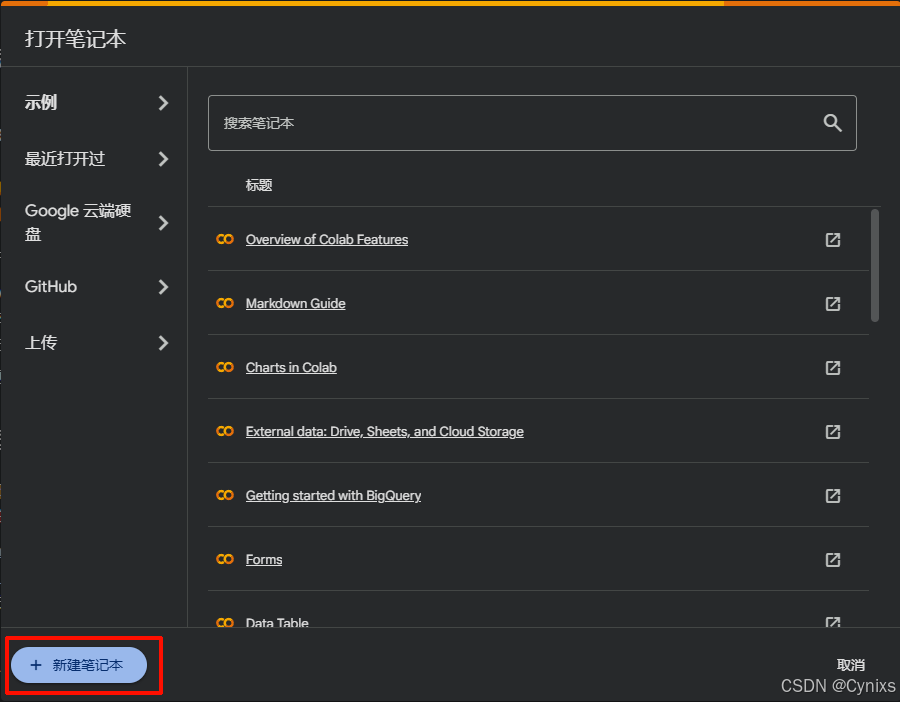Image resolution: width=900 pixels, height=702 pixels.
Task: Click the 标题 column header
Action: coord(259,185)
